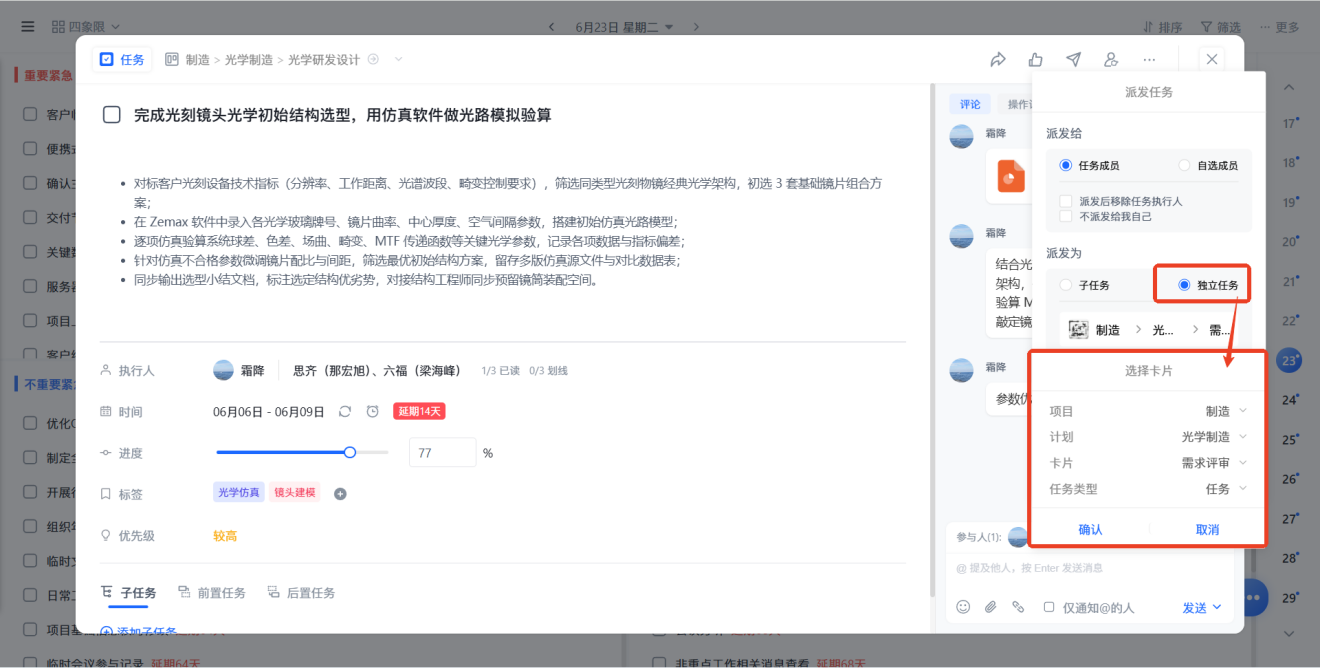Set a reminder with the alarm clock icon
This screenshot has height=668, width=1320.
[x=372, y=411]
